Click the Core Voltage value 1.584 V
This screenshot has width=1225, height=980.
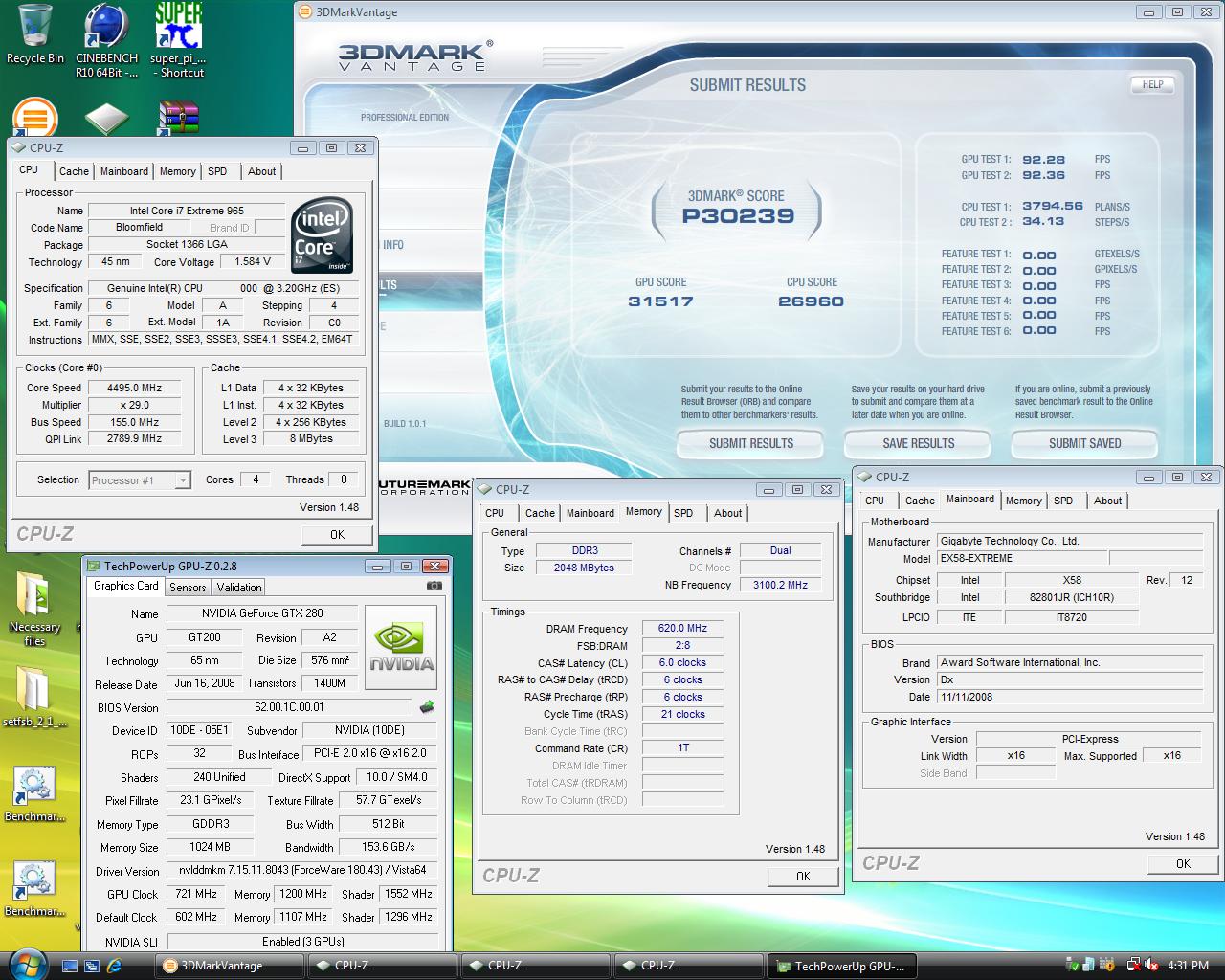pyautogui.click(x=254, y=261)
